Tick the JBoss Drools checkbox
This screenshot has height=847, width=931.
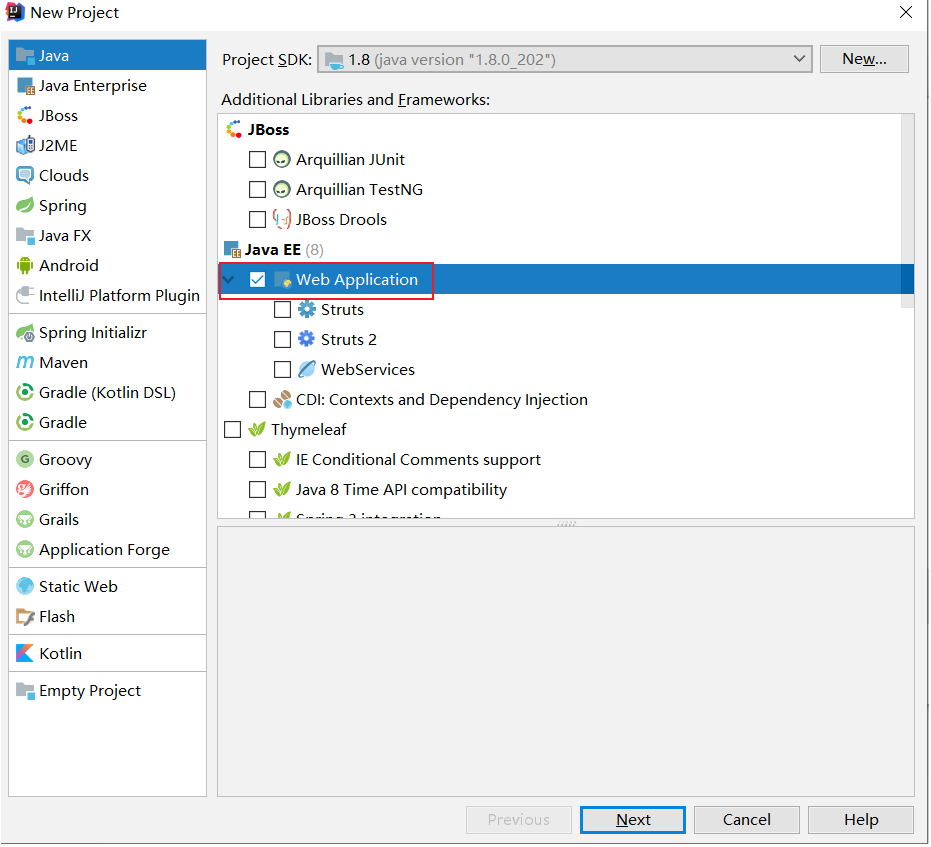coord(258,220)
